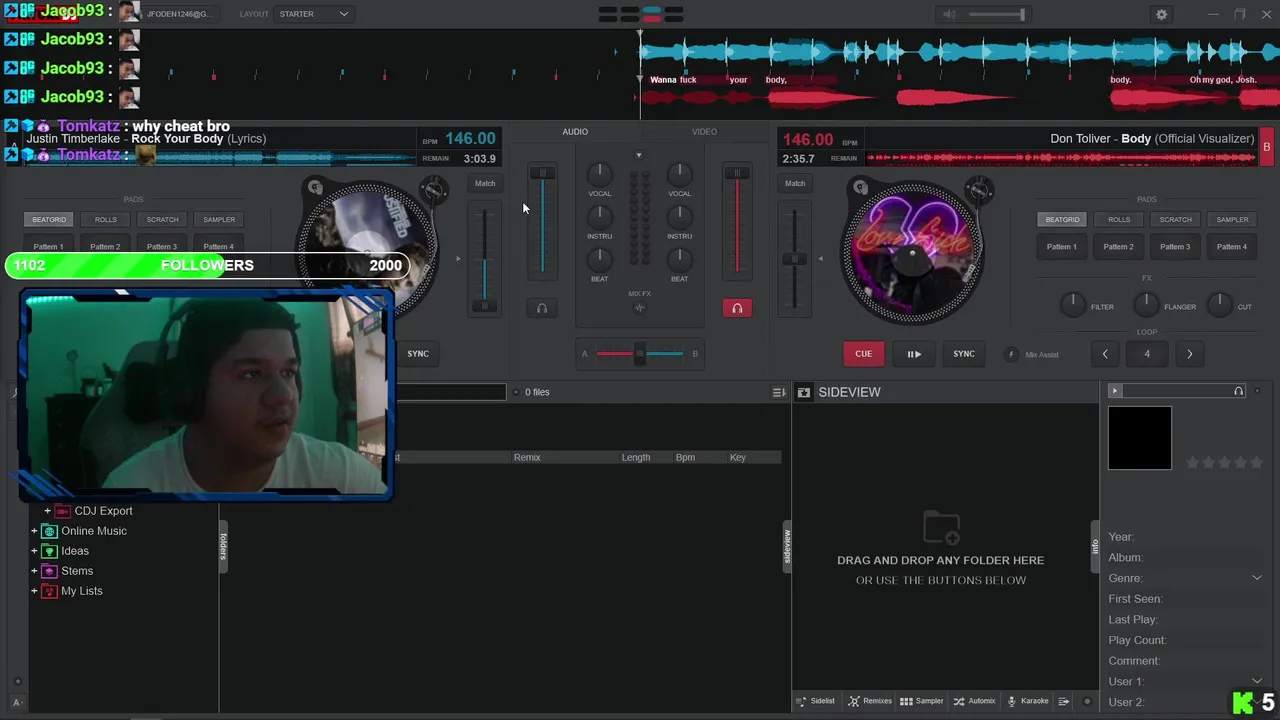Open the Sampler grid icon in sideview bar
Image resolution: width=1280 pixels, height=720 pixels.
tap(906, 701)
